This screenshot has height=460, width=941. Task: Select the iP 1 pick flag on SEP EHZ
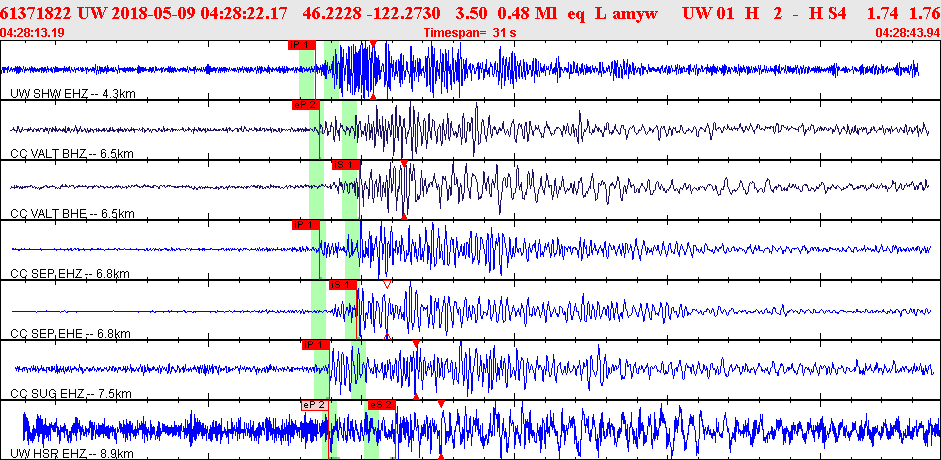coord(305,225)
